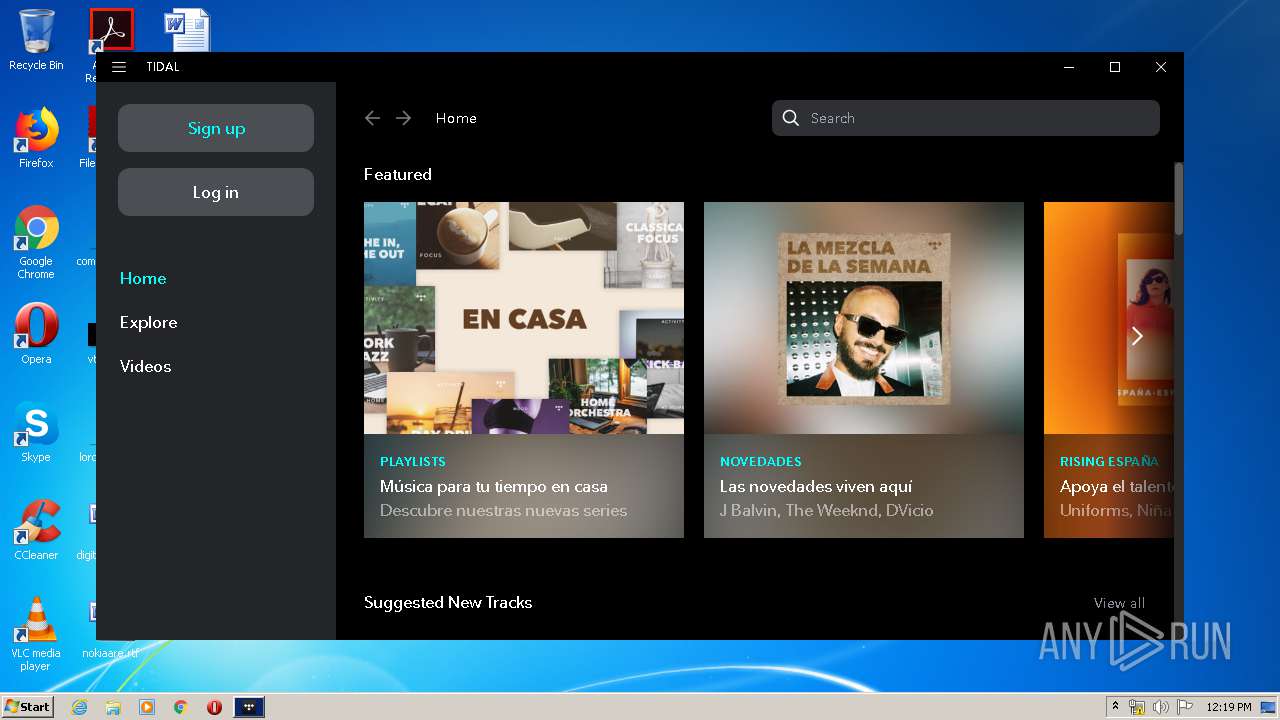The image size is (1280, 720).
Task: Focus the Search input field
Action: [966, 118]
